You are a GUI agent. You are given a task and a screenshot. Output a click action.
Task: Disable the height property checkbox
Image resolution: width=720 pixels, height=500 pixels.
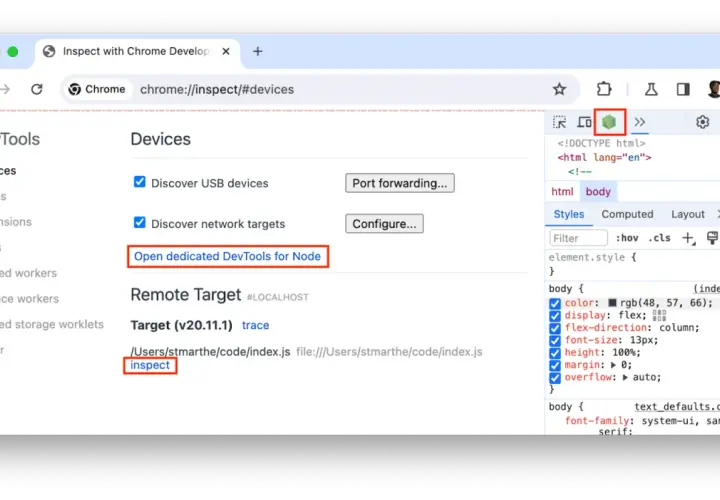(555, 353)
